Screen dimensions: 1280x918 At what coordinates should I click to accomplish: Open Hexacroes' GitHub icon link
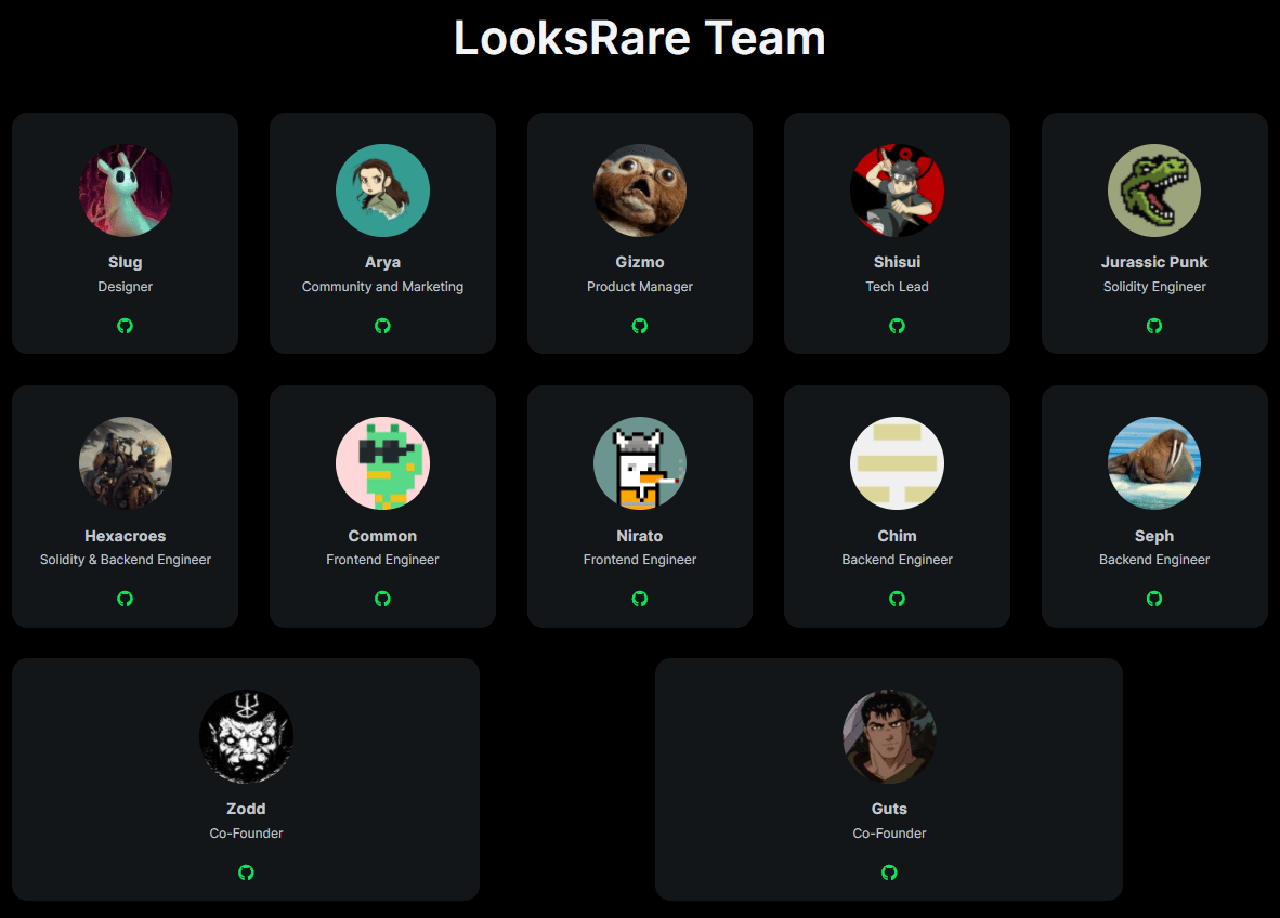tap(125, 598)
